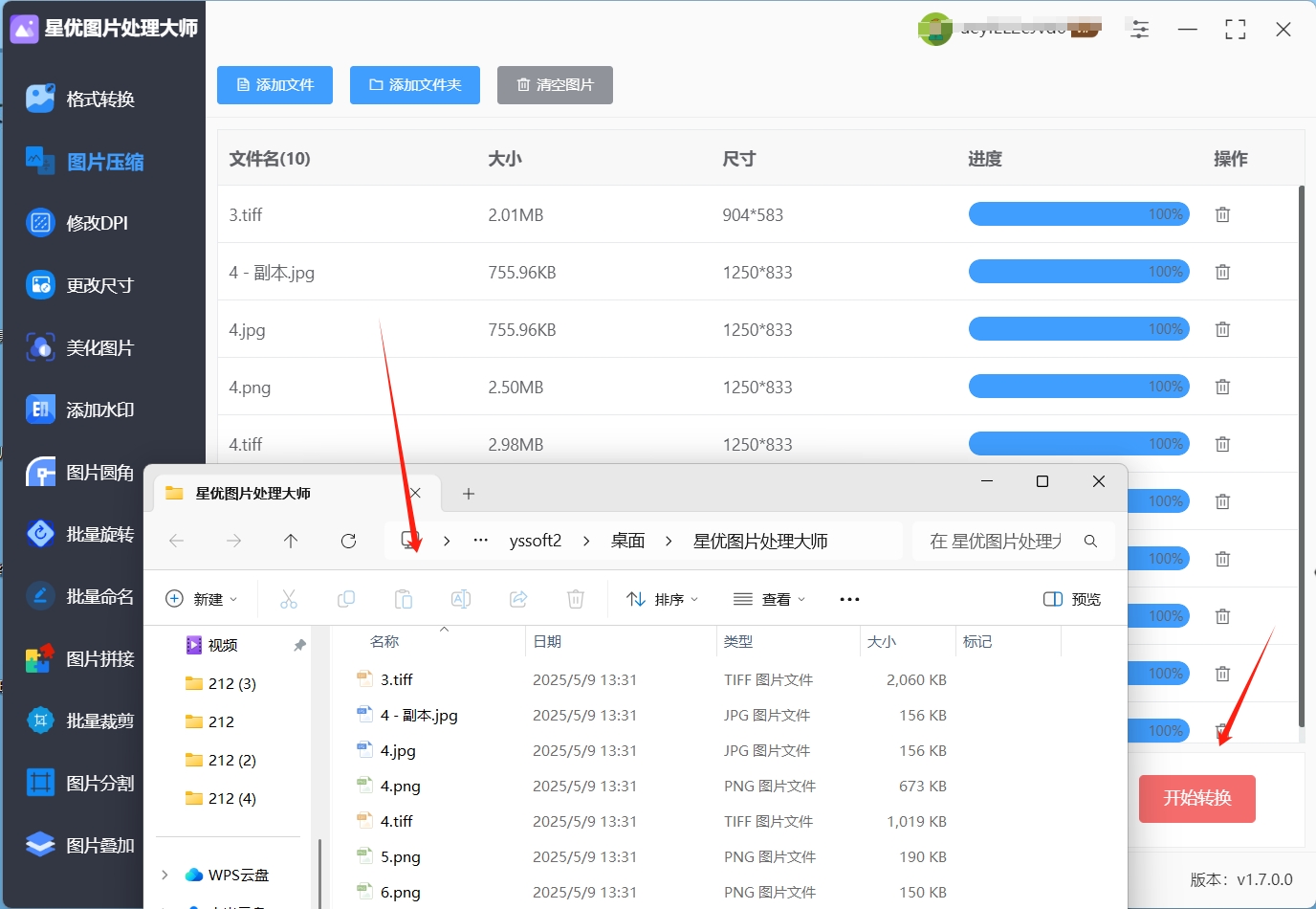Close the 星优图片处理大师 Explorer tab
Screen dimensions: 1316x909
(x=415, y=494)
